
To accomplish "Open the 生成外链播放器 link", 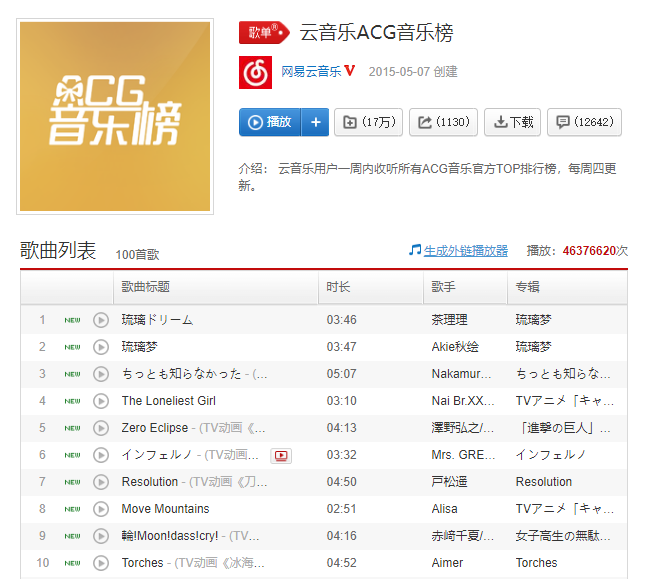I will click(465, 251).
